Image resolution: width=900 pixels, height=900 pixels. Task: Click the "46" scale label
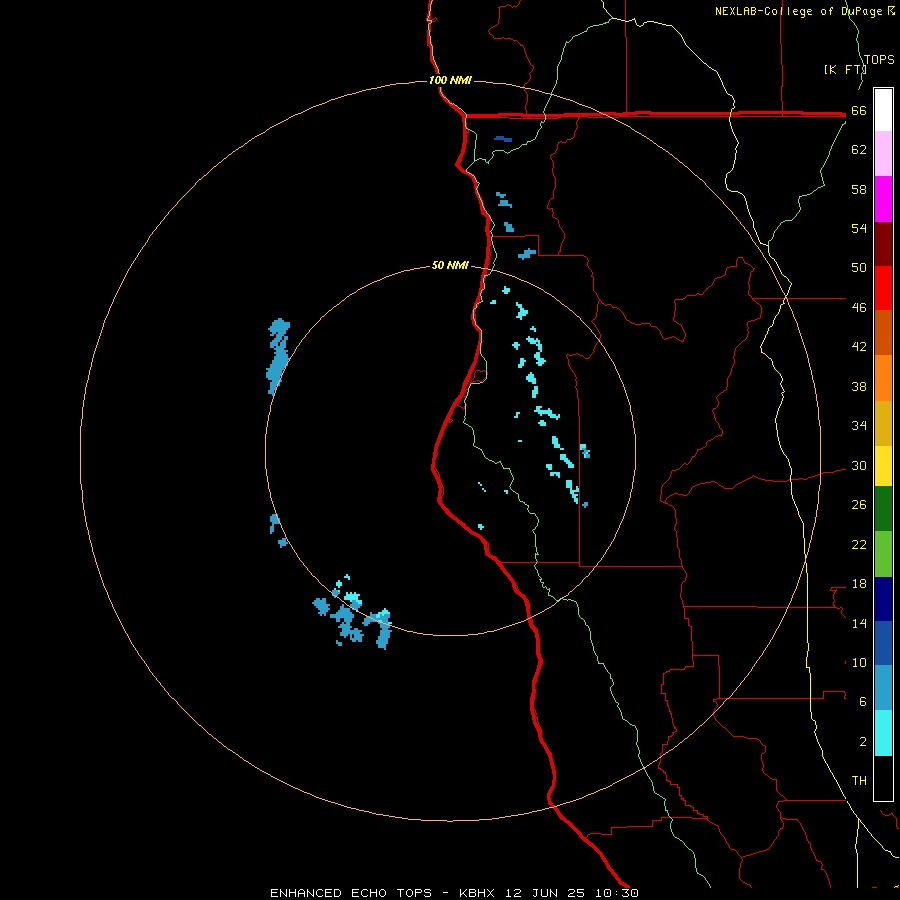pos(859,308)
